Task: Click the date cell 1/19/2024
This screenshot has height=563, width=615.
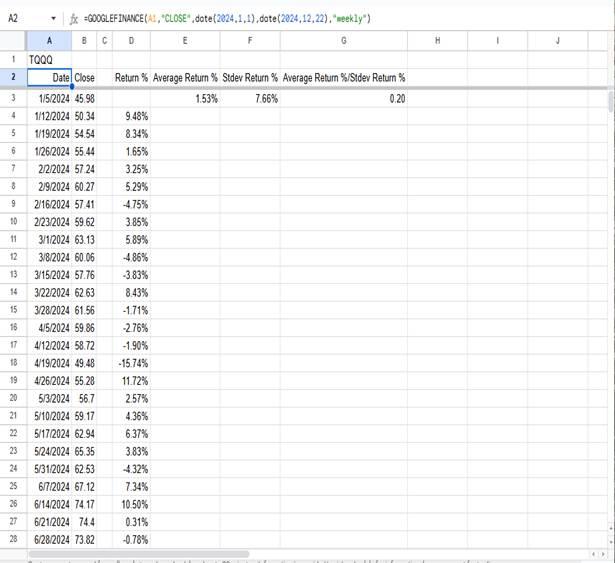Action: click(x=49, y=134)
